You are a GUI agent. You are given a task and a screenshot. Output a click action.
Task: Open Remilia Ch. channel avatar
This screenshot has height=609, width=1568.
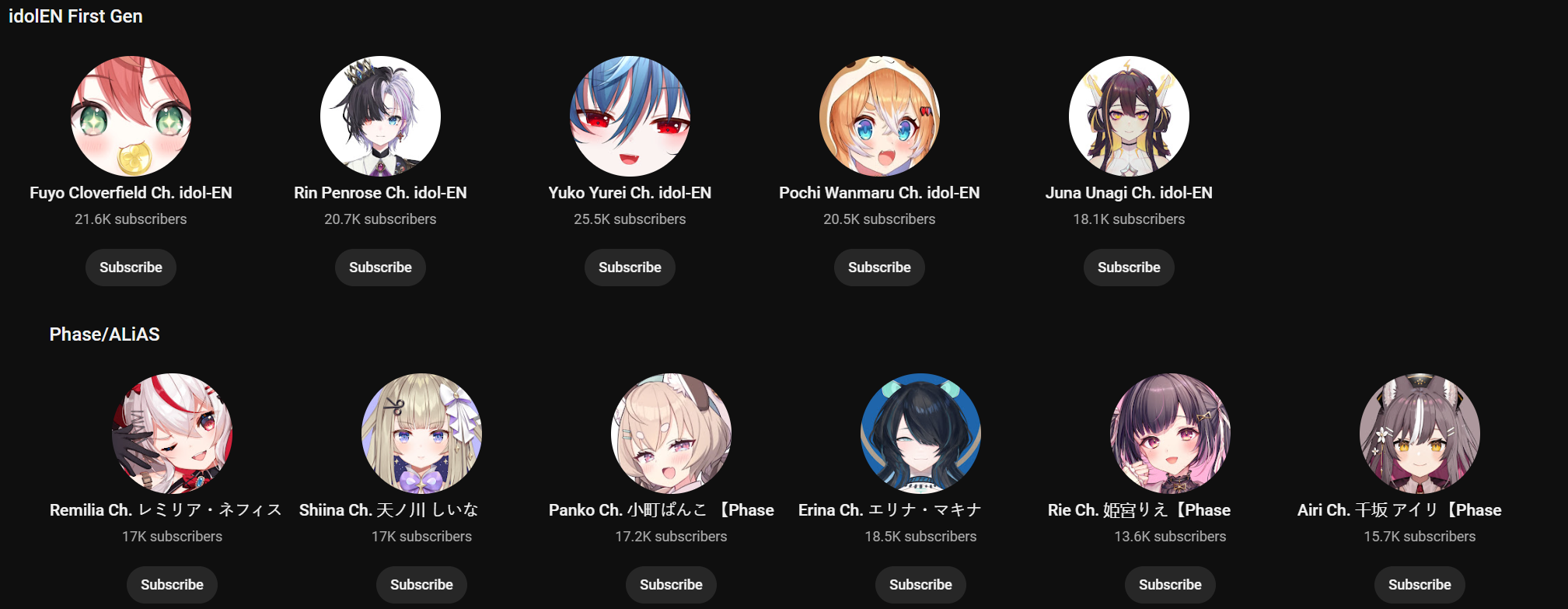coord(172,433)
